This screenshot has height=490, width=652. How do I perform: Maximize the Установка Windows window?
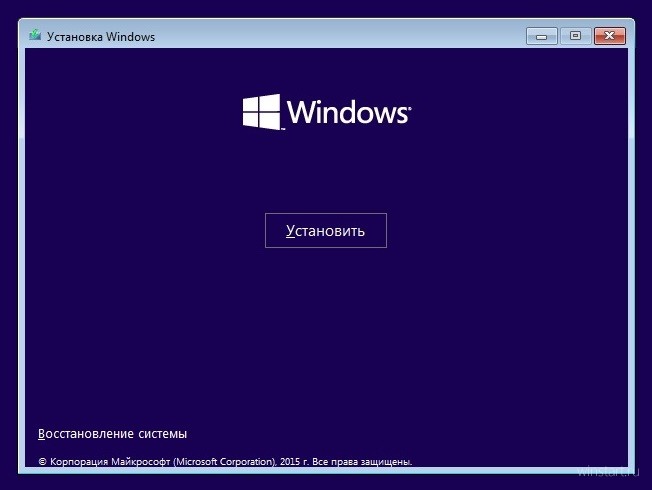pyautogui.click(x=575, y=36)
